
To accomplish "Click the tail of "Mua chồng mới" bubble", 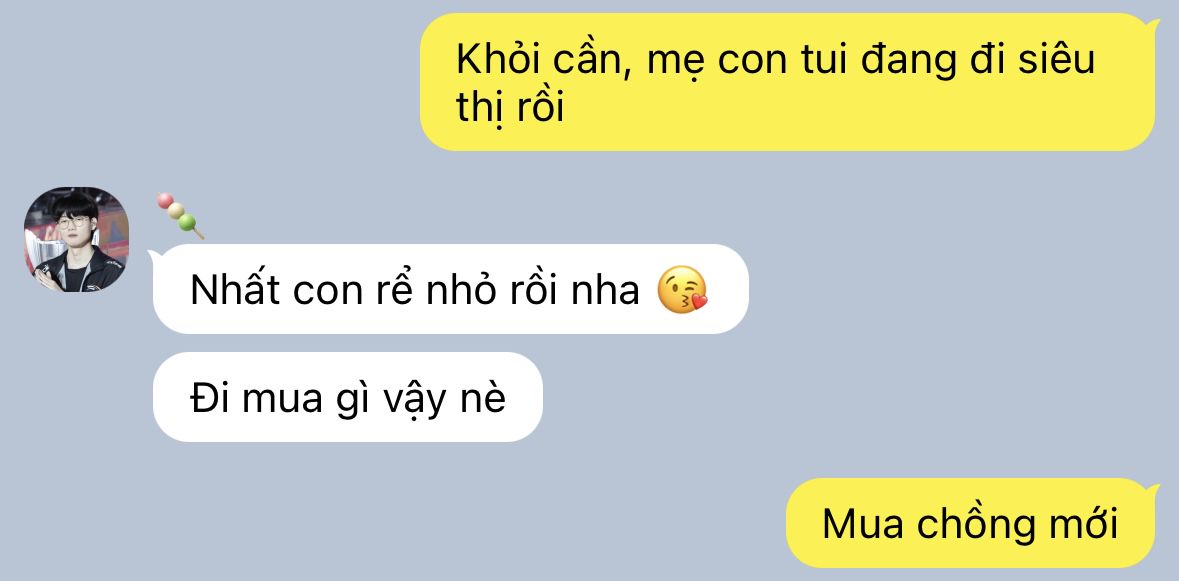I will pyautogui.click(x=1156, y=489).
